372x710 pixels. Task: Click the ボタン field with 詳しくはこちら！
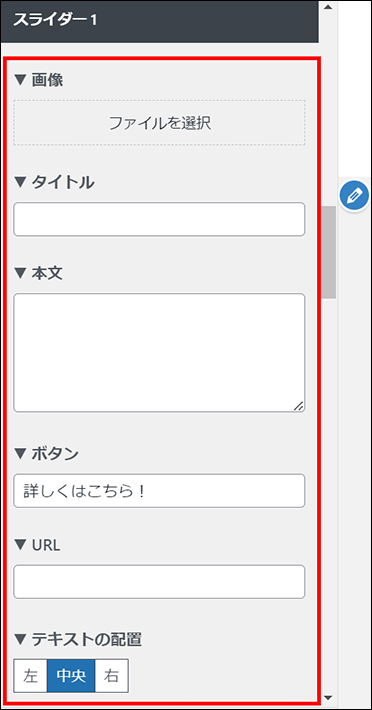(x=159, y=490)
